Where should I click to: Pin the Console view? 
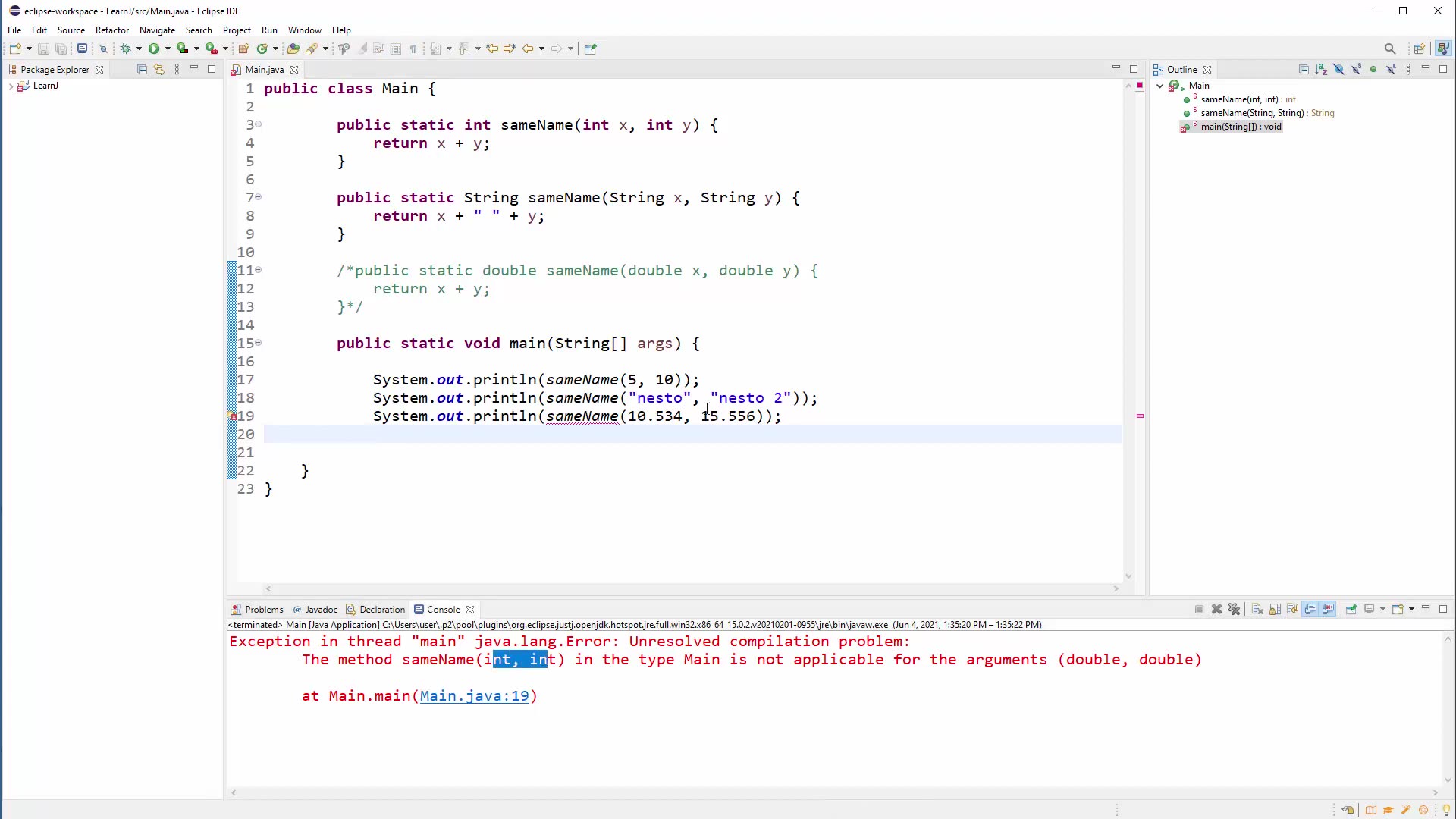click(x=1351, y=609)
